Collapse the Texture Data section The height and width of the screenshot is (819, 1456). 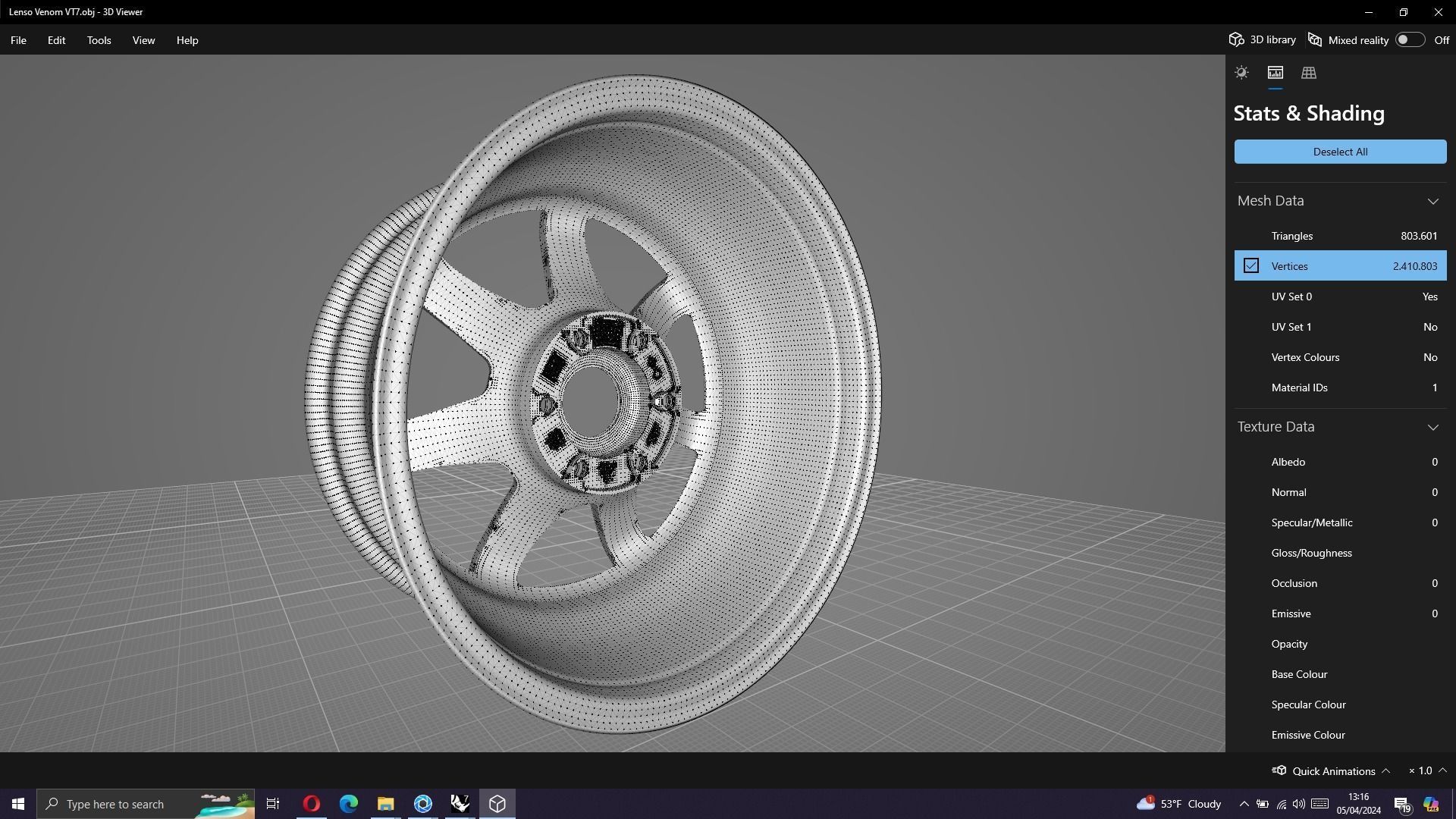point(1432,427)
